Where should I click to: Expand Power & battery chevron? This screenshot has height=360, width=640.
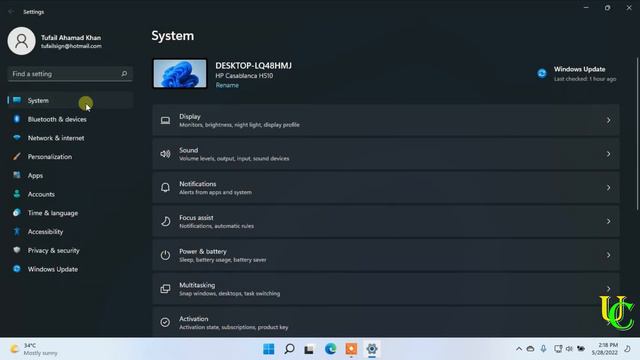tap(608, 255)
